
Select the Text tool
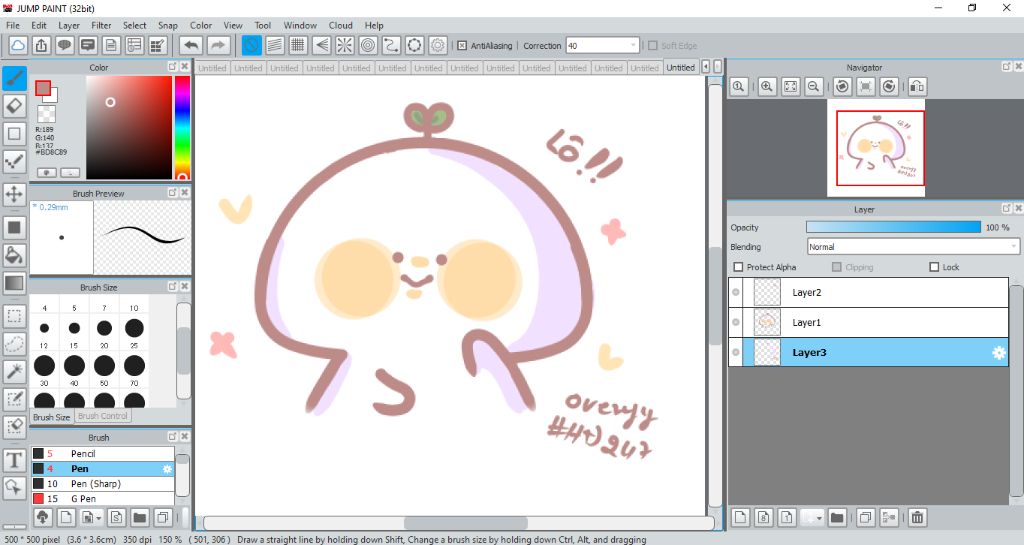(x=14, y=459)
